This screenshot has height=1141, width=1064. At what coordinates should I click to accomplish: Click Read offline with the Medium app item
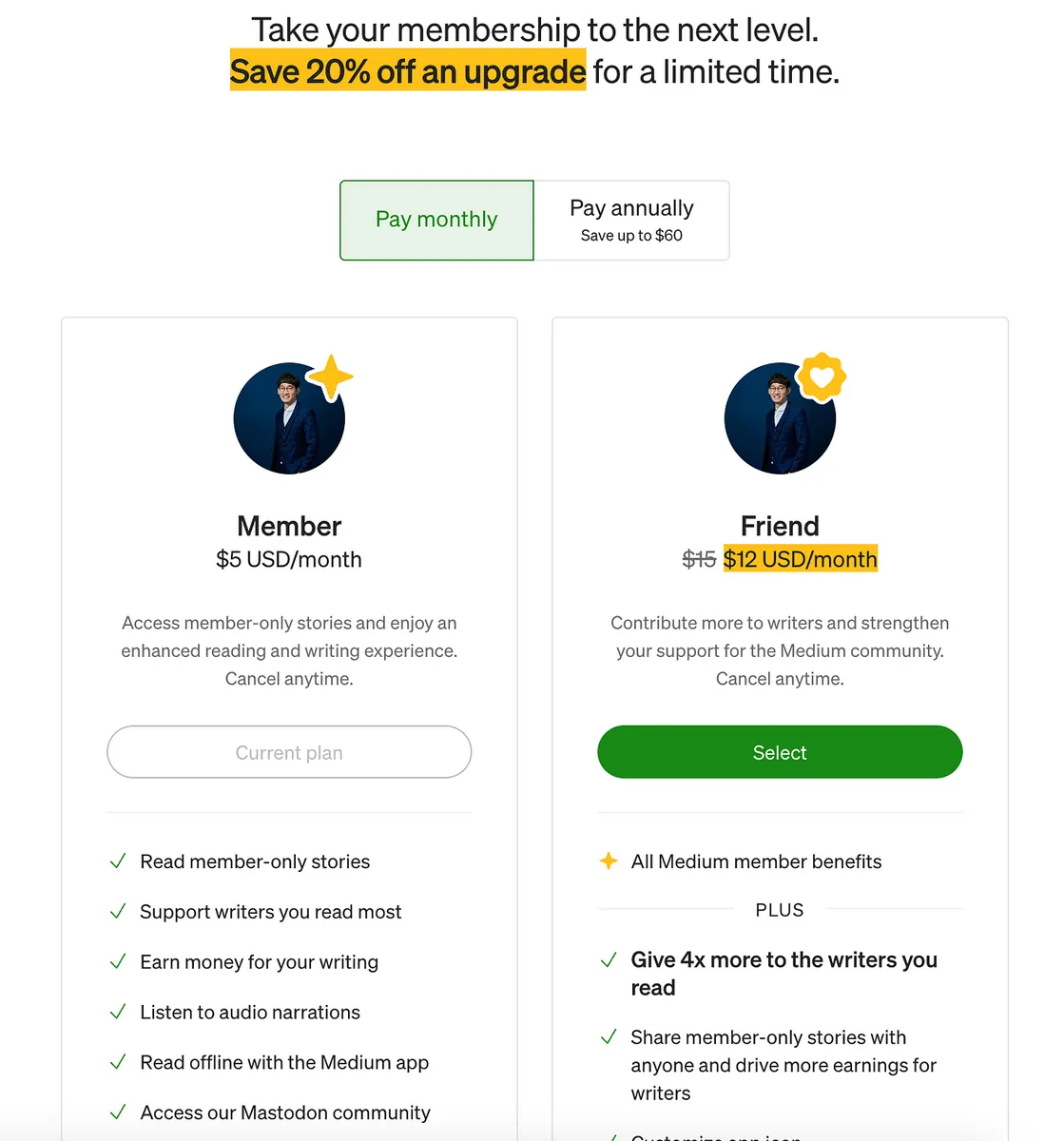click(x=284, y=1062)
